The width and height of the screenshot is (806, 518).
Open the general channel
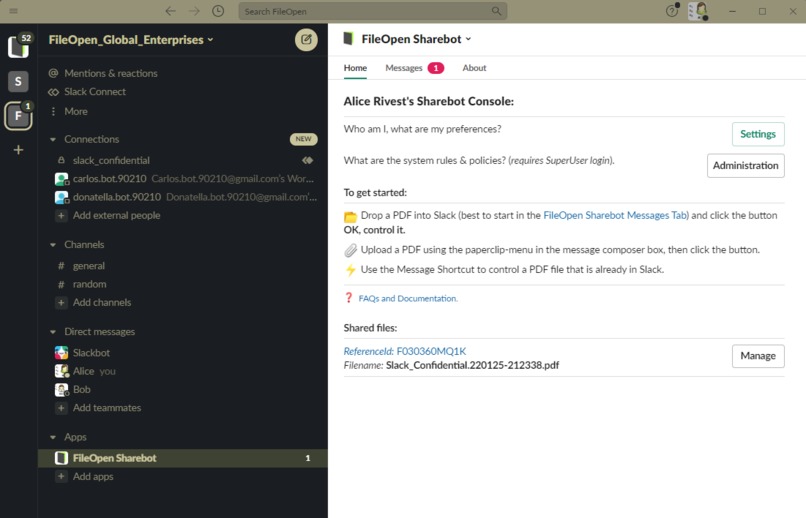[x=89, y=266]
